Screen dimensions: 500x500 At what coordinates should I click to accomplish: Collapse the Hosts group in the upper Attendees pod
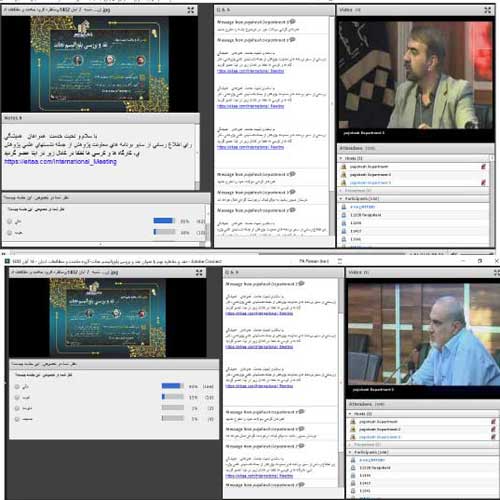pos(341,158)
